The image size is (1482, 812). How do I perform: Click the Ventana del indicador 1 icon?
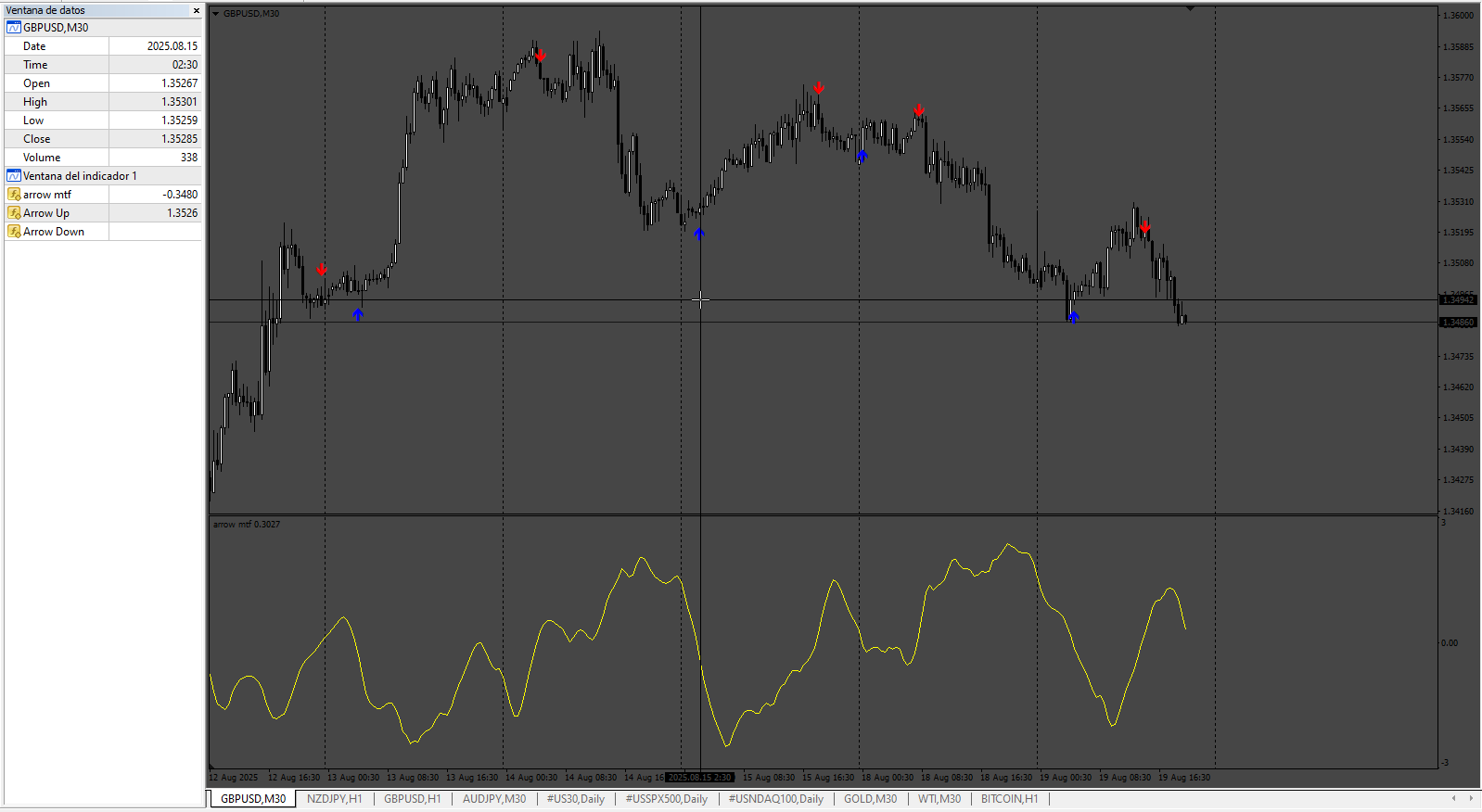(14, 176)
